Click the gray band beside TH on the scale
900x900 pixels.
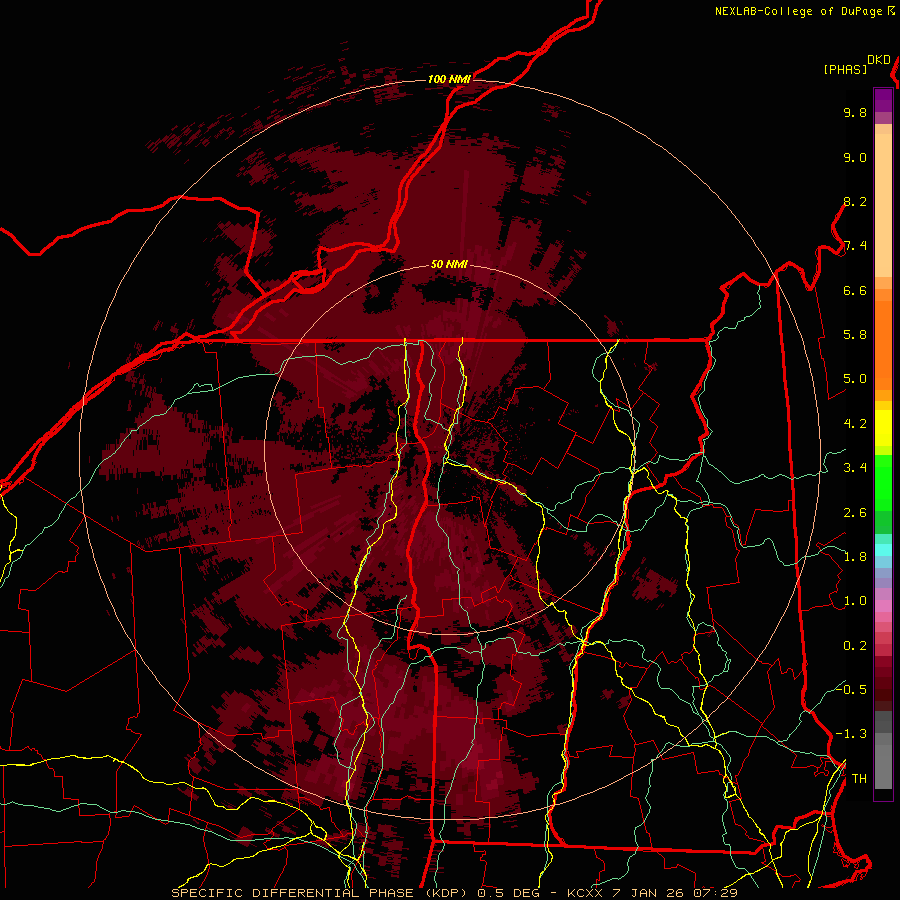tap(883, 769)
